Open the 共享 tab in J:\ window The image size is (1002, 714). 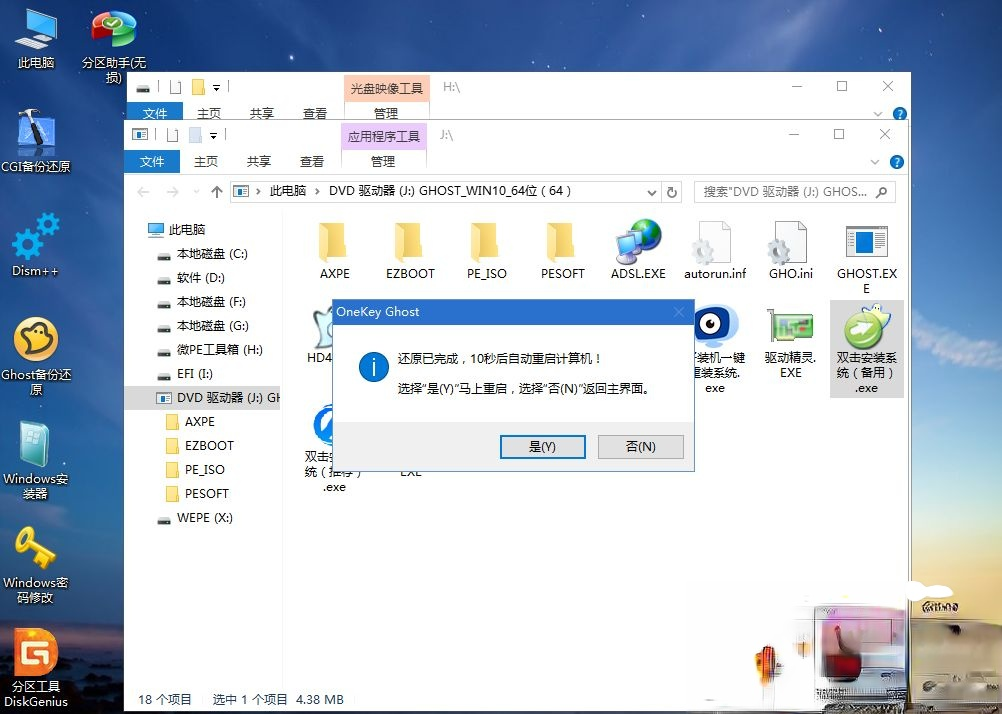pyautogui.click(x=259, y=162)
